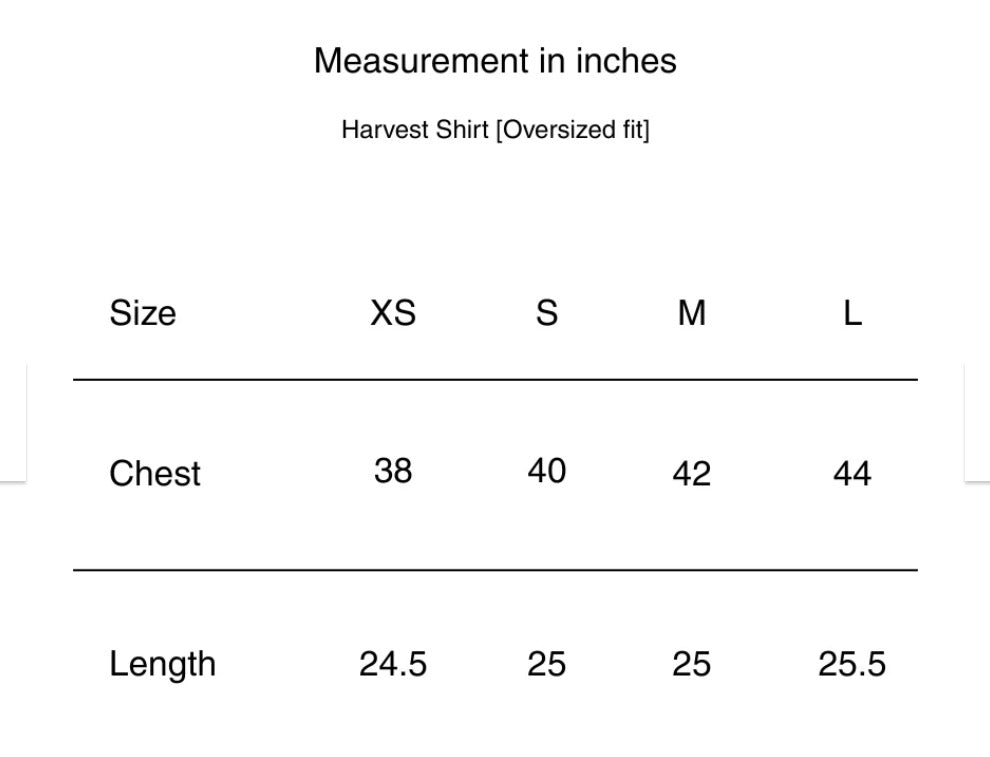Click the length value 25 for size M
Viewport: 990px width, 757px height.
point(691,664)
